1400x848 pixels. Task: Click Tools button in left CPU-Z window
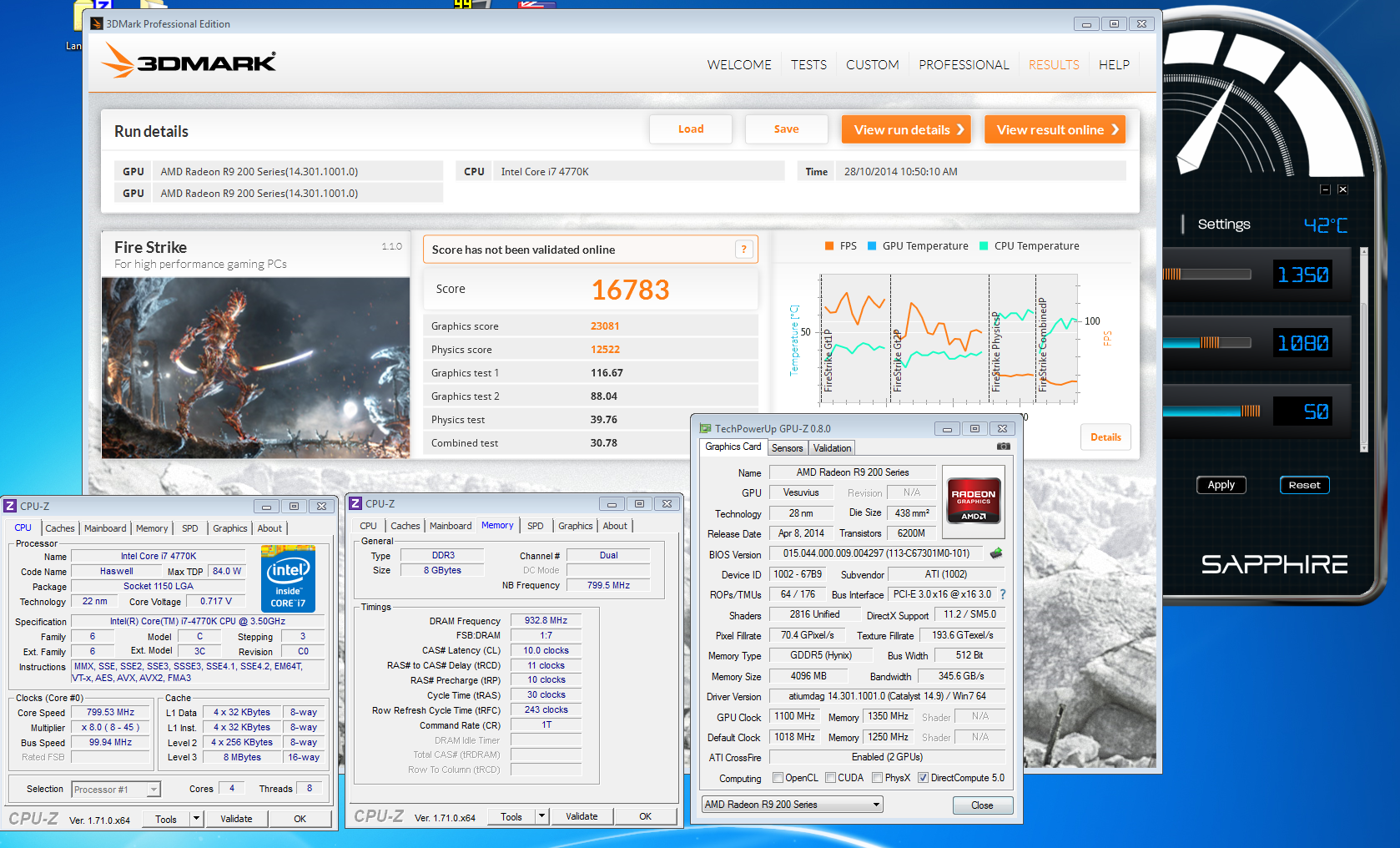point(166,819)
